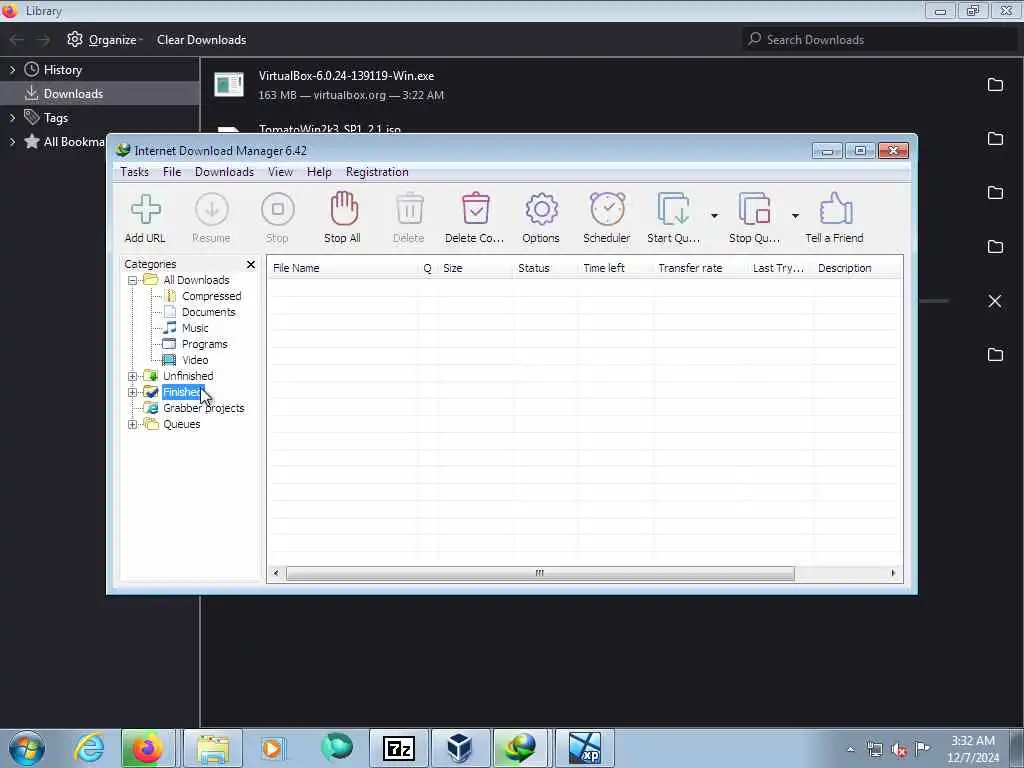Screen dimensions: 1024x768
Task: Select Grabber projects in the tree
Action: tap(204, 408)
